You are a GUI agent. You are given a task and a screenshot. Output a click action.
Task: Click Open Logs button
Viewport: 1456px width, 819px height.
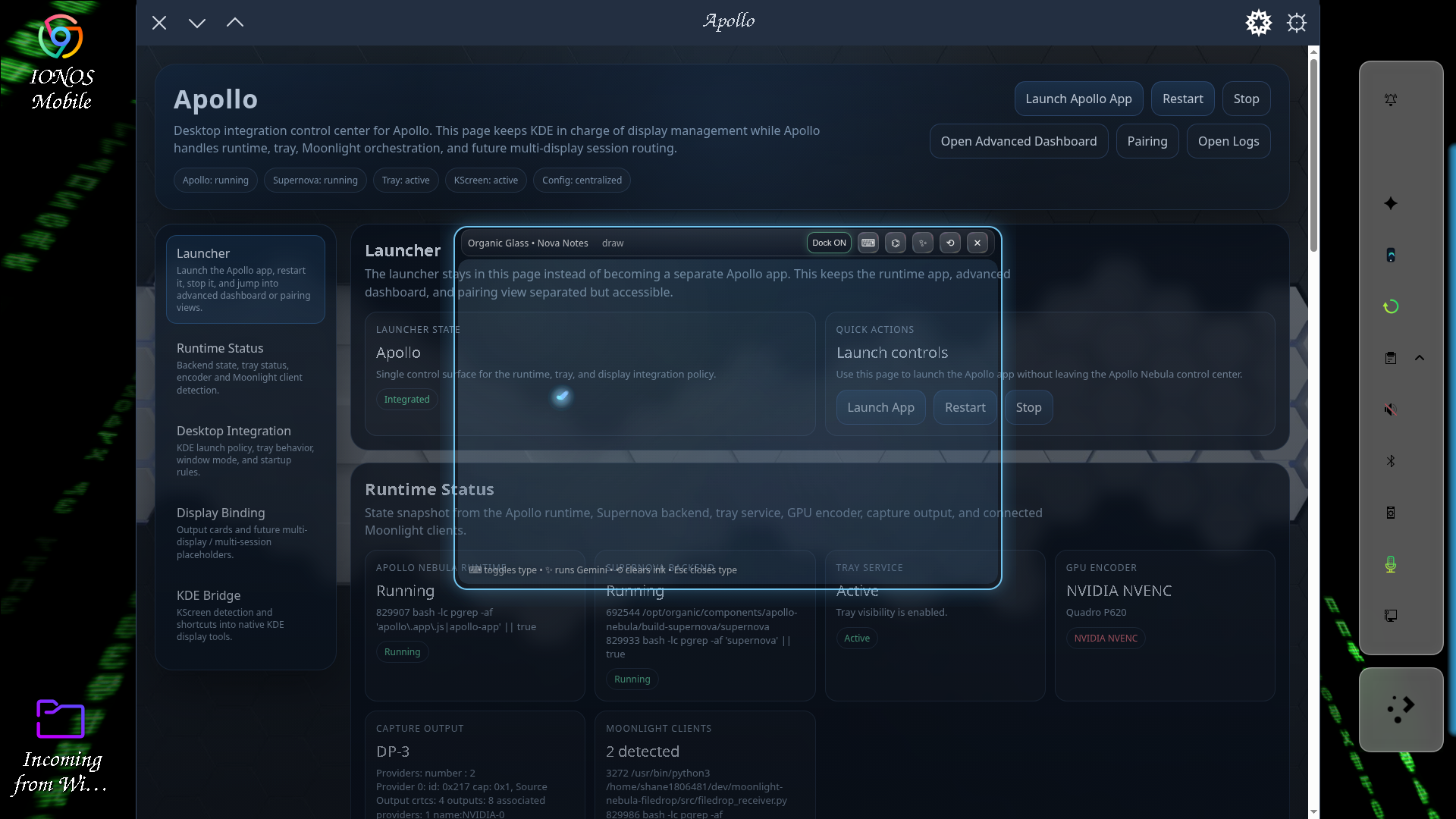coord(1228,141)
